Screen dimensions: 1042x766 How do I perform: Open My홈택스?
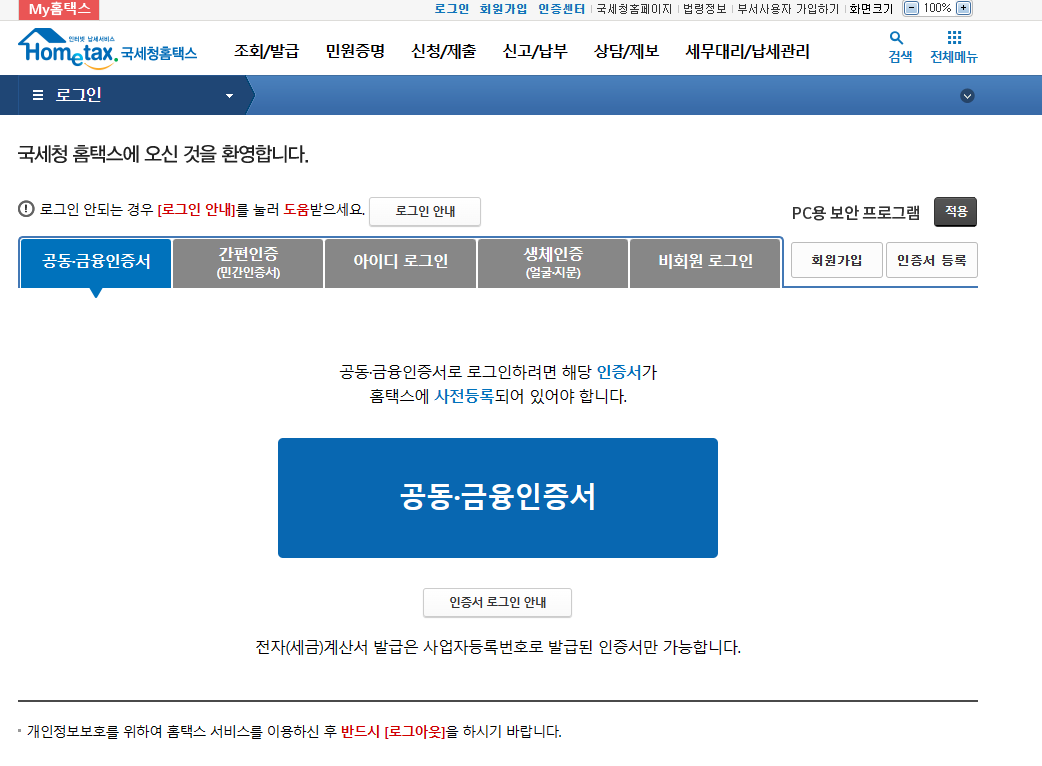click(59, 9)
